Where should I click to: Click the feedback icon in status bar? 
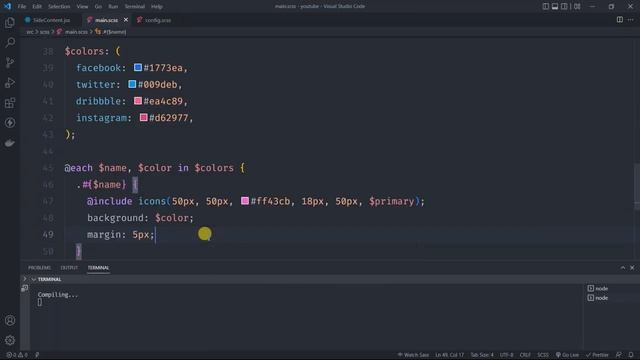coord(619,355)
